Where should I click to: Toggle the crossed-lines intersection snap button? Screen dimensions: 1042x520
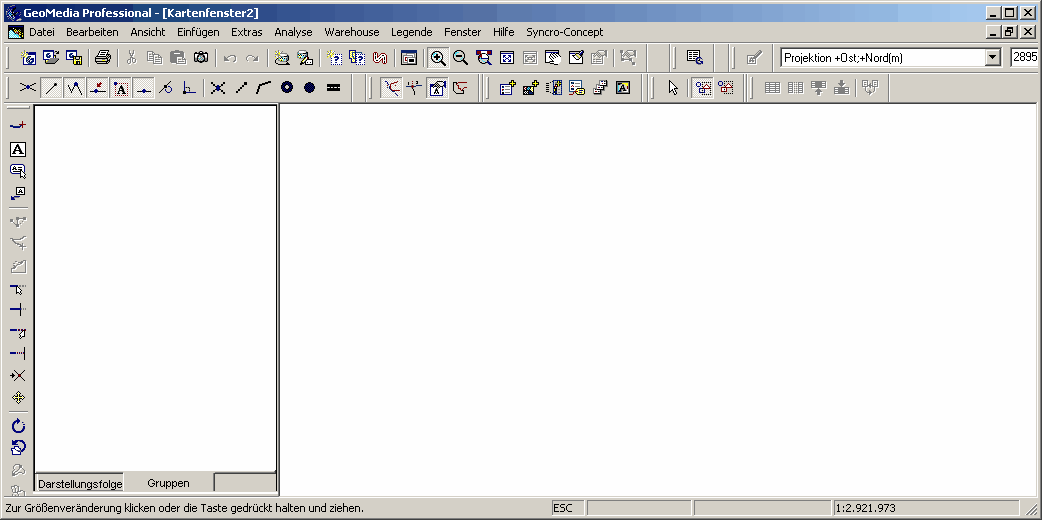pos(218,88)
